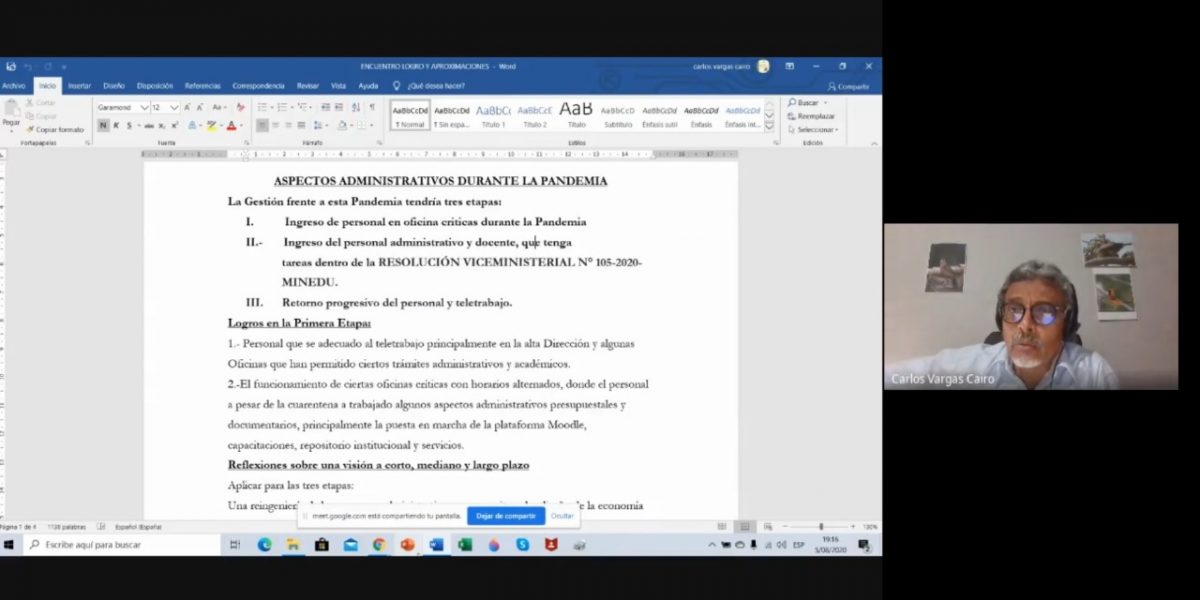Open PowerPoint from the taskbar

(x=407, y=545)
